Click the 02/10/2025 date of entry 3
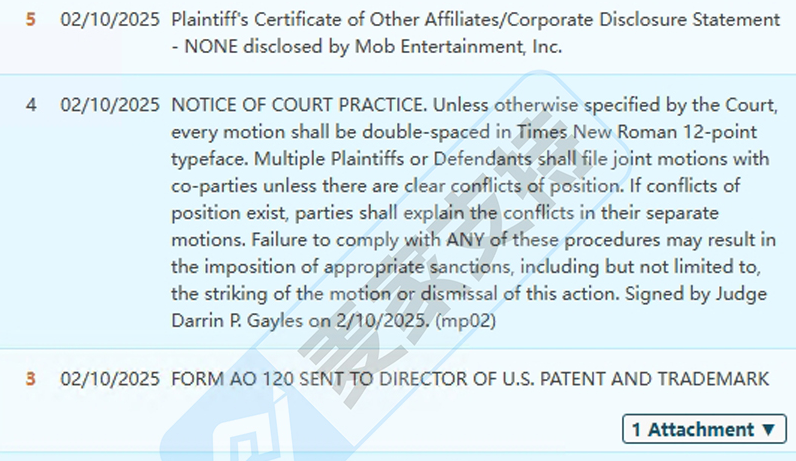 tap(110, 379)
